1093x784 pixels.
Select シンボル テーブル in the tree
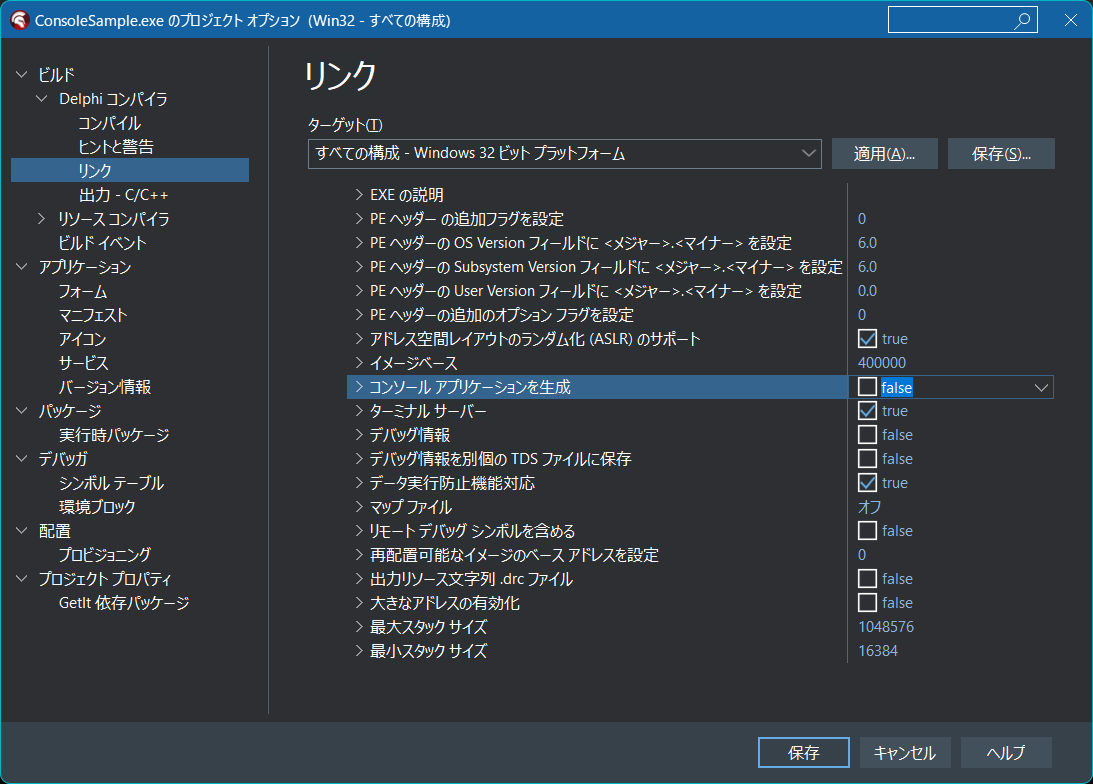click(x=112, y=483)
